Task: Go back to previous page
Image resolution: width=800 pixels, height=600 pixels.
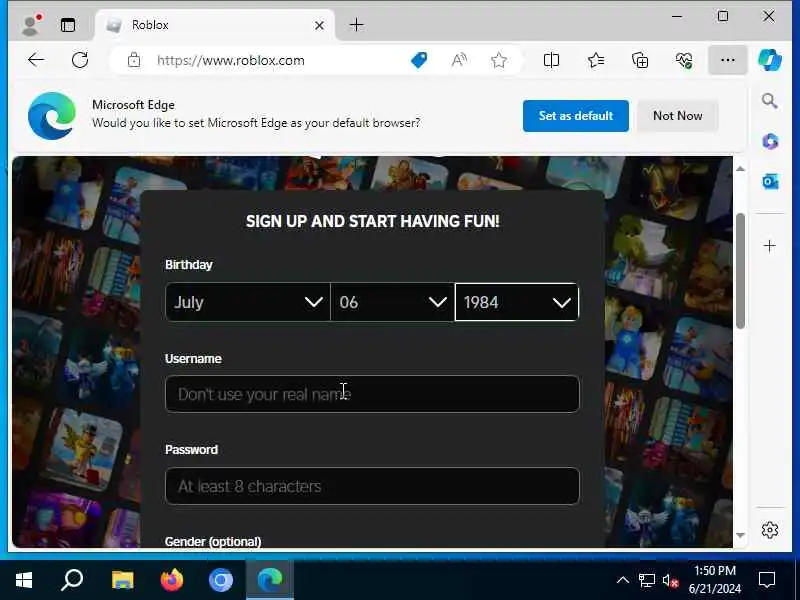Action: [36, 60]
